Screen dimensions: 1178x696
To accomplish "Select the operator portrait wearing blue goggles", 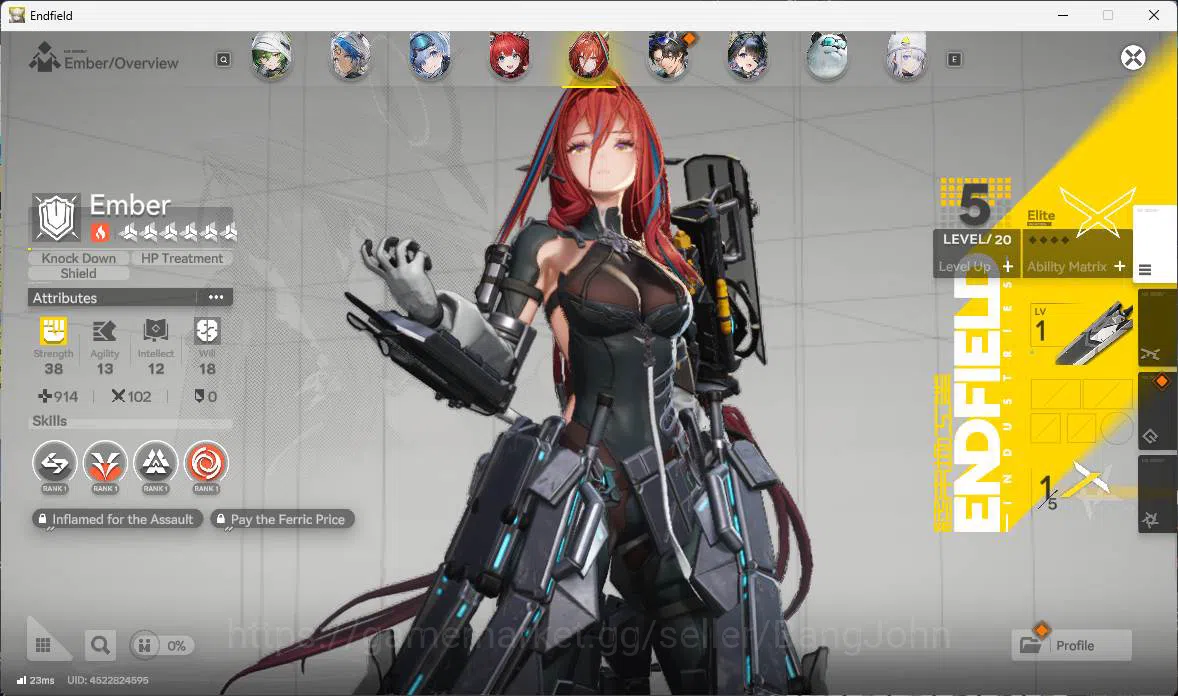I will (430, 56).
